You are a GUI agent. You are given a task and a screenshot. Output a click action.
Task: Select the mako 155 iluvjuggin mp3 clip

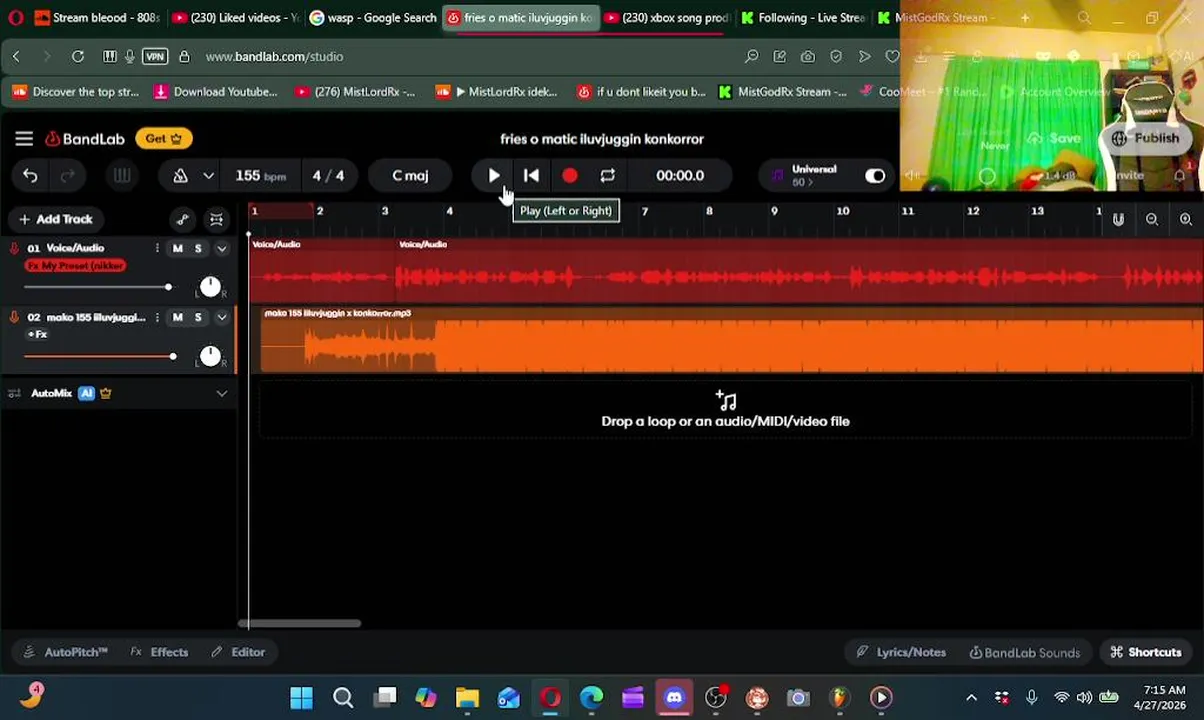click(x=731, y=341)
